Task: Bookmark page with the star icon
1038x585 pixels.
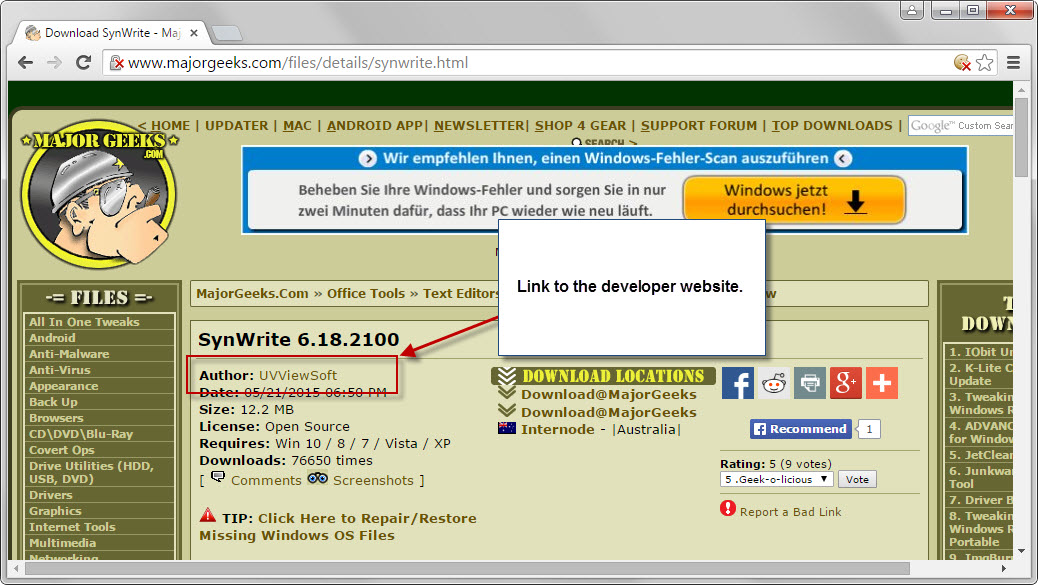Action: tap(984, 63)
